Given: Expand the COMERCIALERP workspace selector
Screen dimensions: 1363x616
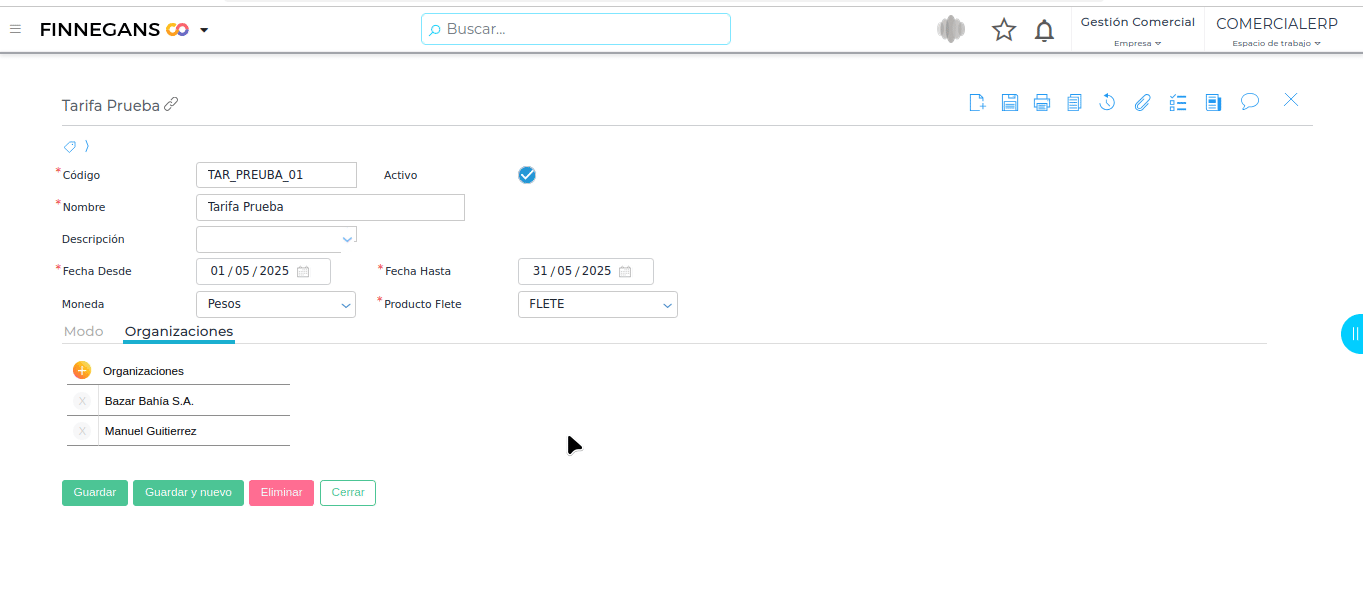Looking at the screenshot, I should [x=1277, y=30].
